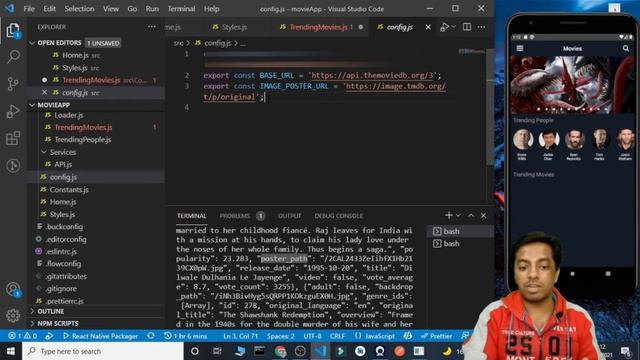This screenshot has height=360, width=640.
Task: Split the editor to the right
Action: [x=467, y=27]
